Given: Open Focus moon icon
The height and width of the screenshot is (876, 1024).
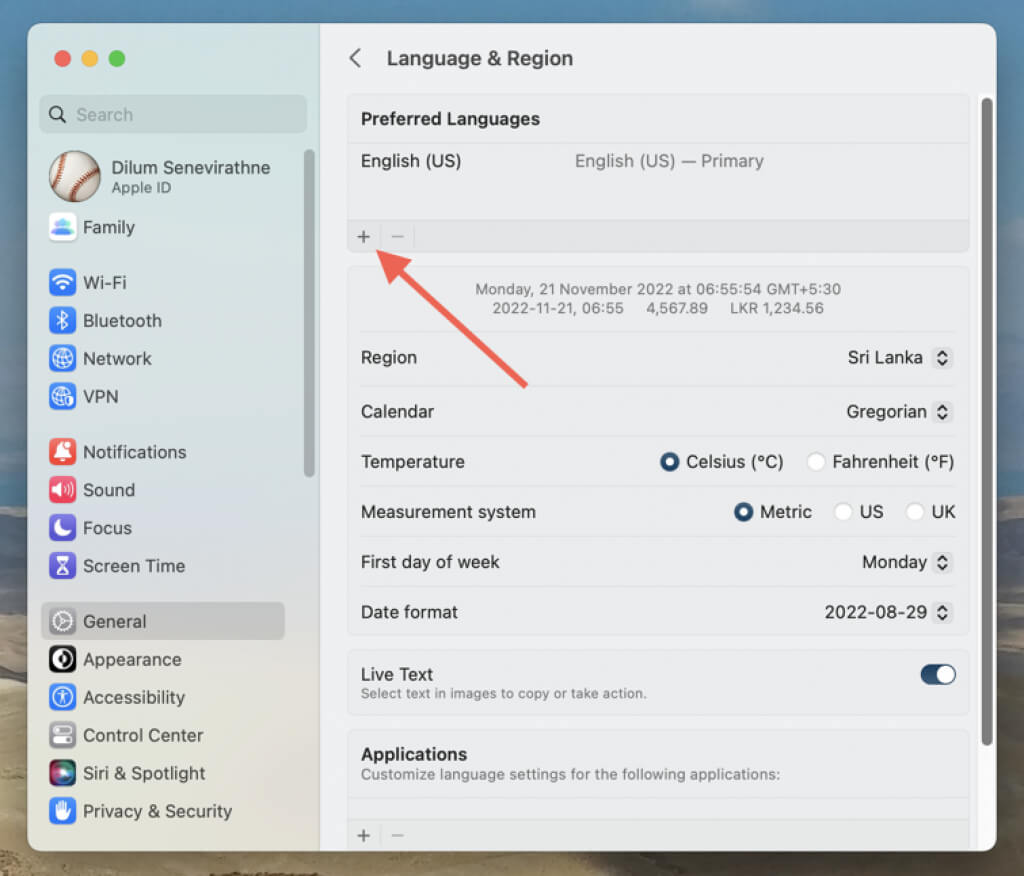Looking at the screenshot, I should coord(63,528).
